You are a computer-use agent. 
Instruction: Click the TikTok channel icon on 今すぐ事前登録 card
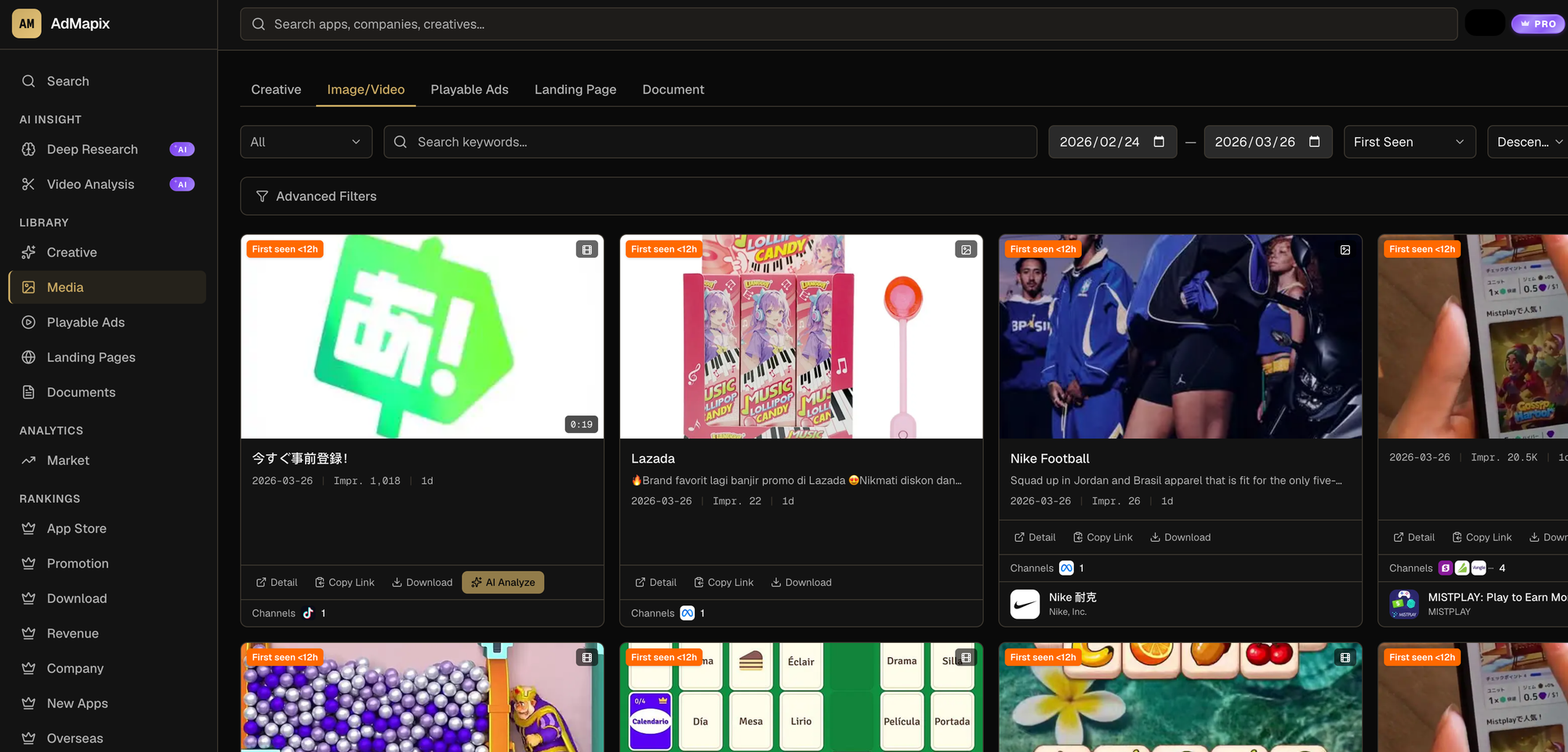[x=308, y=613]
